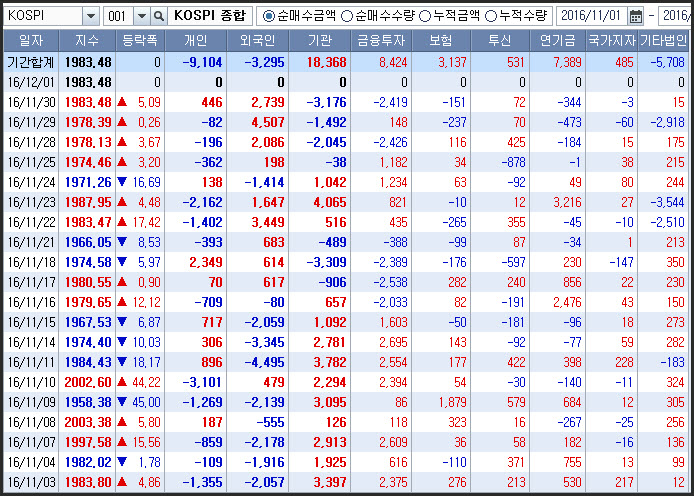Image resolution: width=694 pixels, height=496 pixels.
Task: Click the 외국인 column header
Action: tap(258, 41)
